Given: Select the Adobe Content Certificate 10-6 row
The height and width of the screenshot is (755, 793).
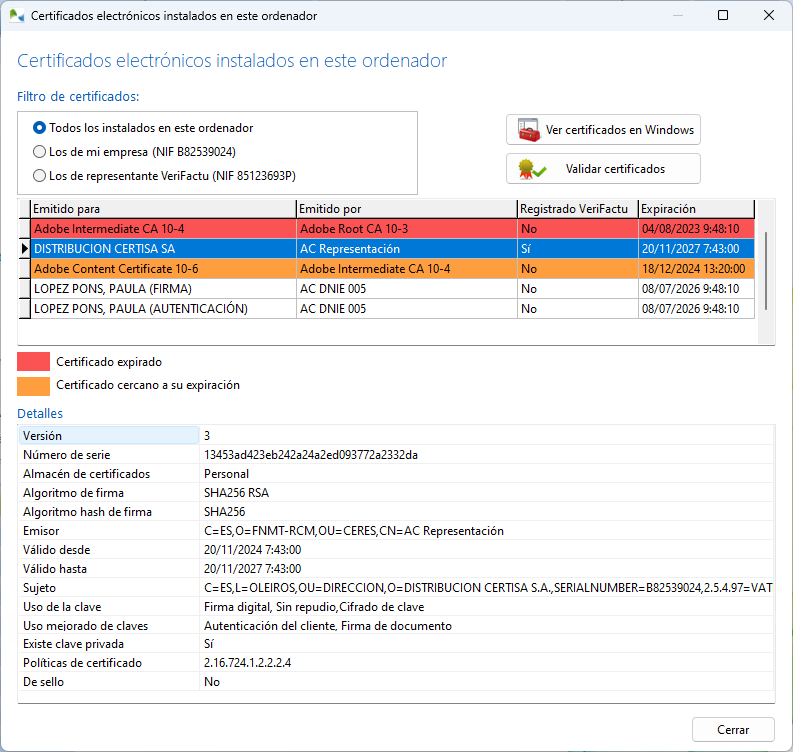Looking at the screenshot, I should coord(162,269).
